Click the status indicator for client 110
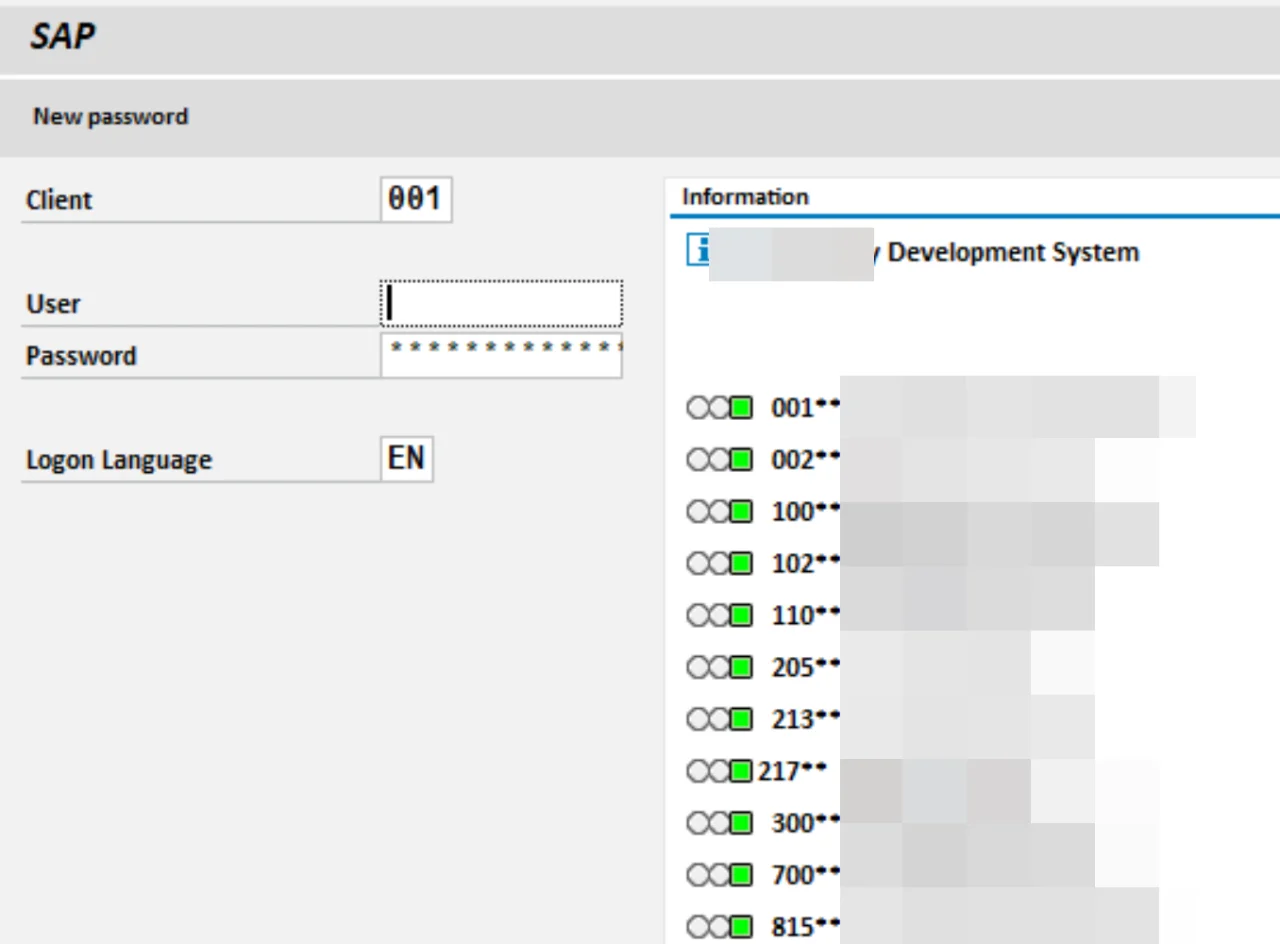 coord(719,616)
